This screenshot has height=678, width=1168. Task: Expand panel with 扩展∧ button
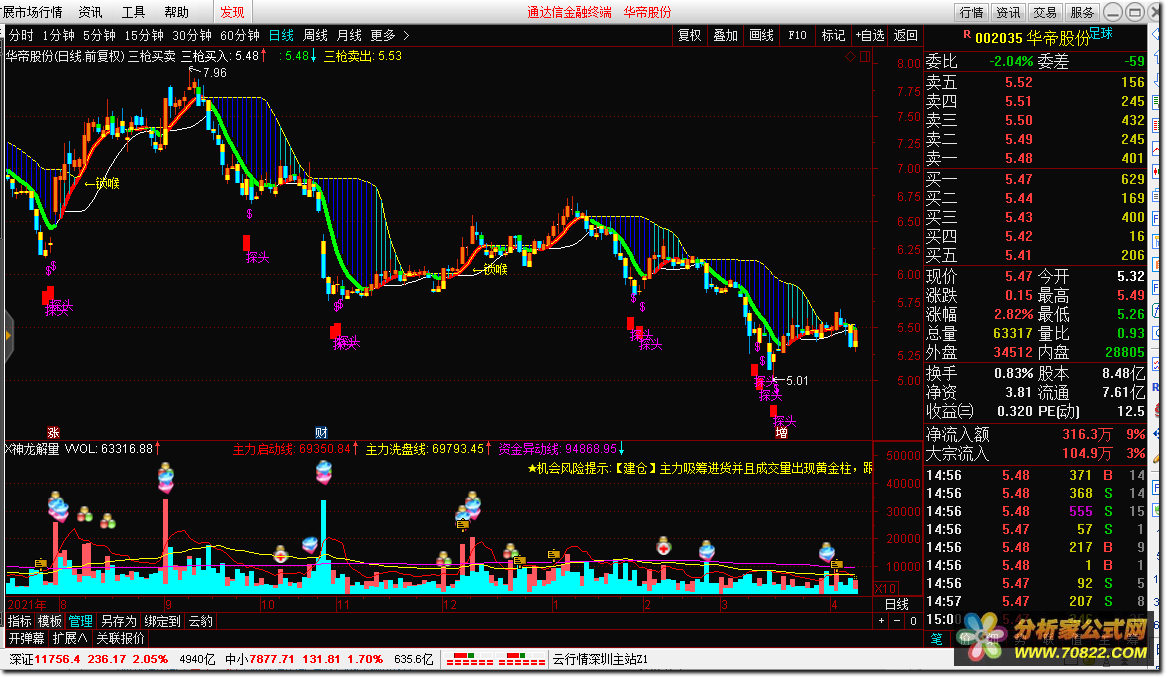coord(70,639)
